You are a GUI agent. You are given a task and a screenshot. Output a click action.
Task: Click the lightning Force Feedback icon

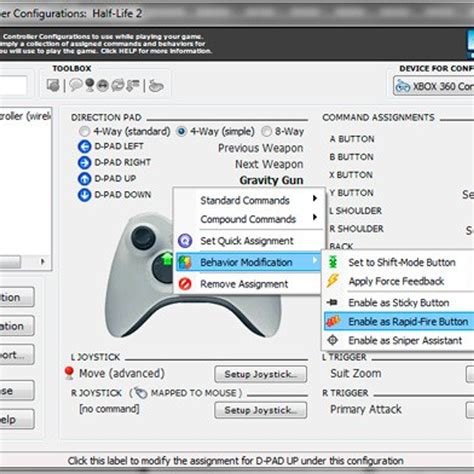point(333,281)
